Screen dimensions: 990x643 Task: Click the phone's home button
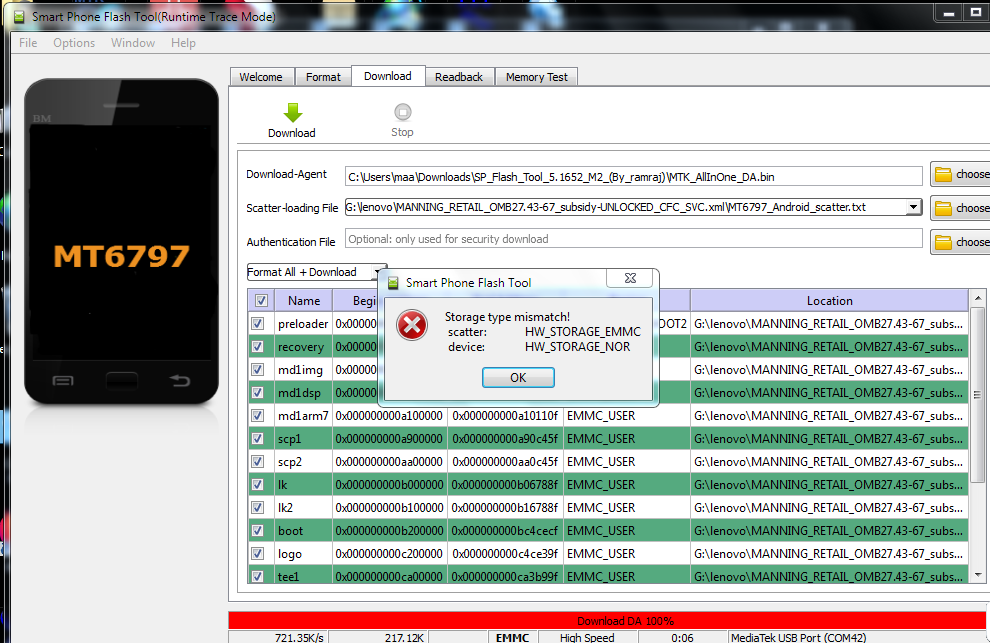pos(122,381)
